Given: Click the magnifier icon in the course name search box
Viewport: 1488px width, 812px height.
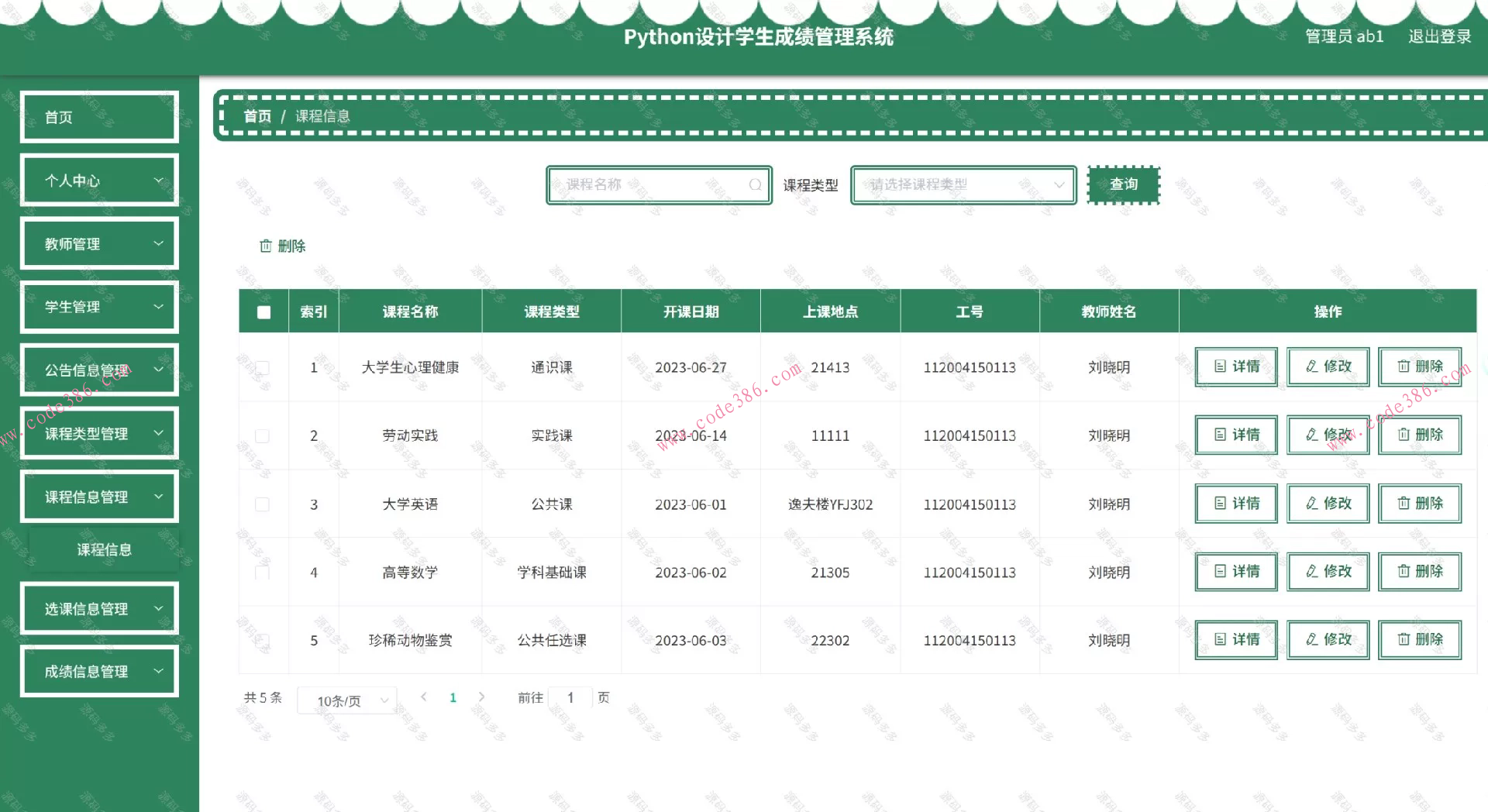Looking at the screenshot, I should 755,184.
